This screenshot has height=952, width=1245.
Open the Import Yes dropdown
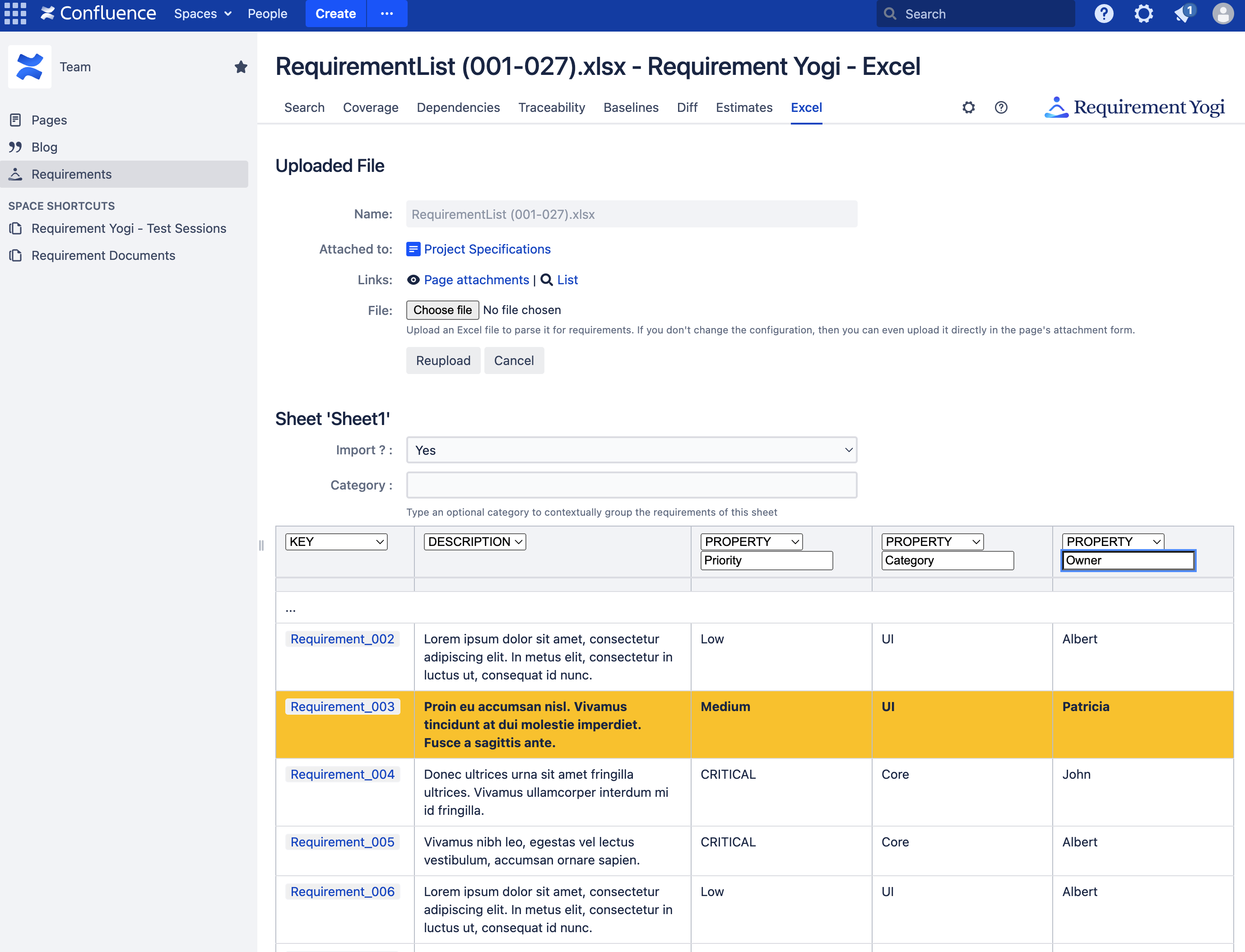(631, 450)
